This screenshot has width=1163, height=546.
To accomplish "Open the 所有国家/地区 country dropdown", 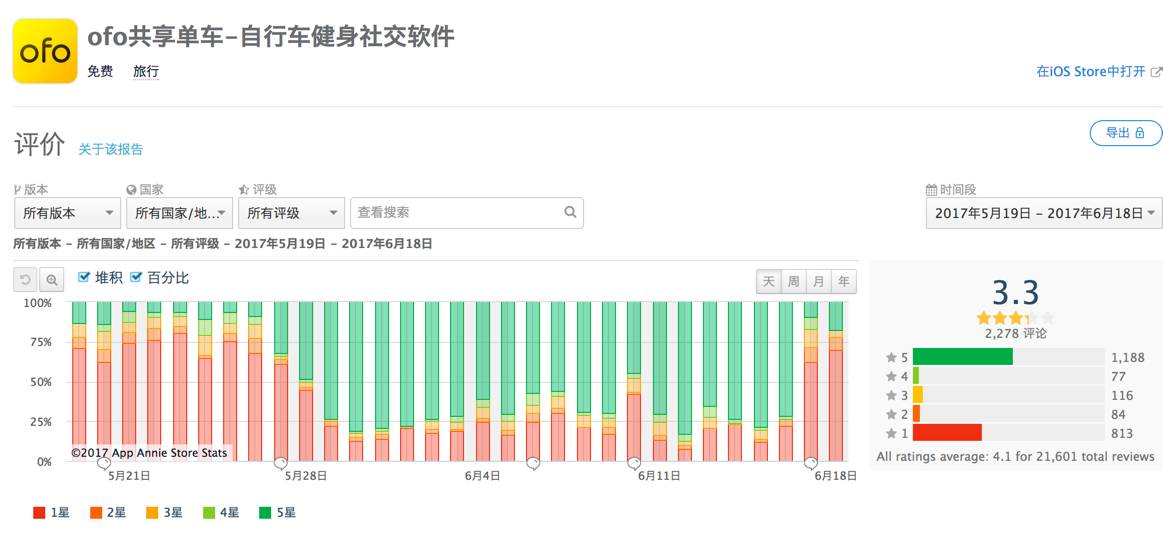I will (x=179, y=213).
